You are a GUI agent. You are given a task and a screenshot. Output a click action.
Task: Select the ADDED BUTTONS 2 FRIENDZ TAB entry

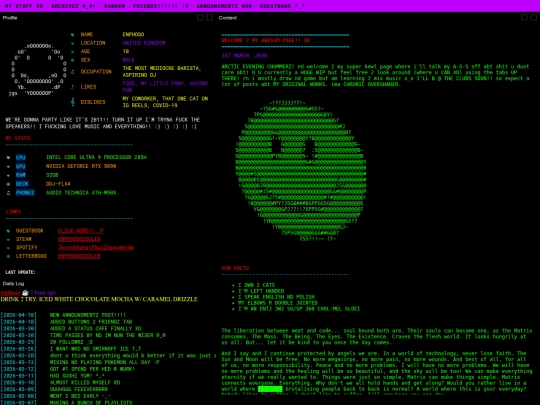(91, 322)
